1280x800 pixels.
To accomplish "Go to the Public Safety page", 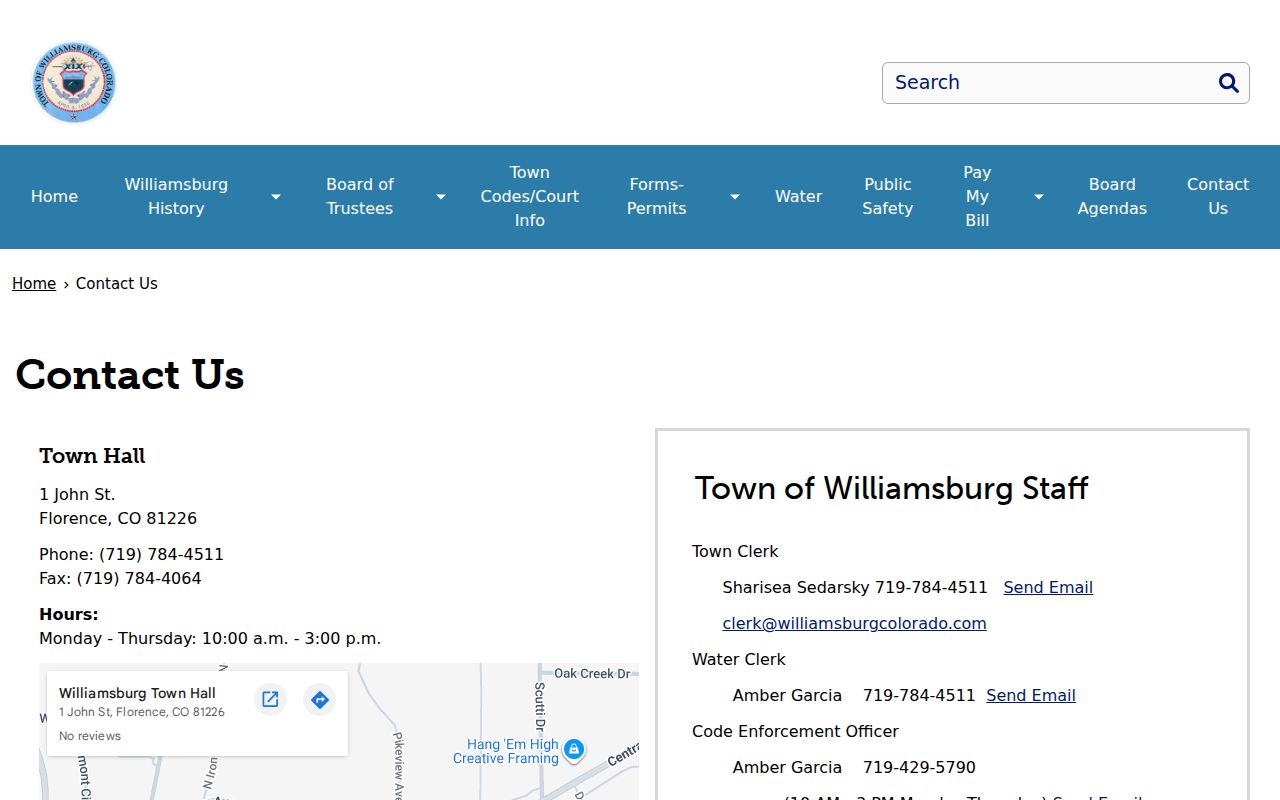I will pyautogui.click(x=888, y=197).
